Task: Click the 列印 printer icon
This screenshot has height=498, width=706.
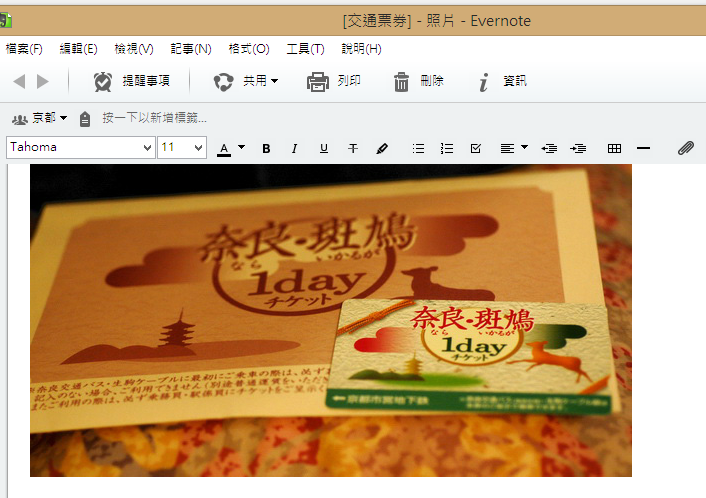Action: point(318,82)
